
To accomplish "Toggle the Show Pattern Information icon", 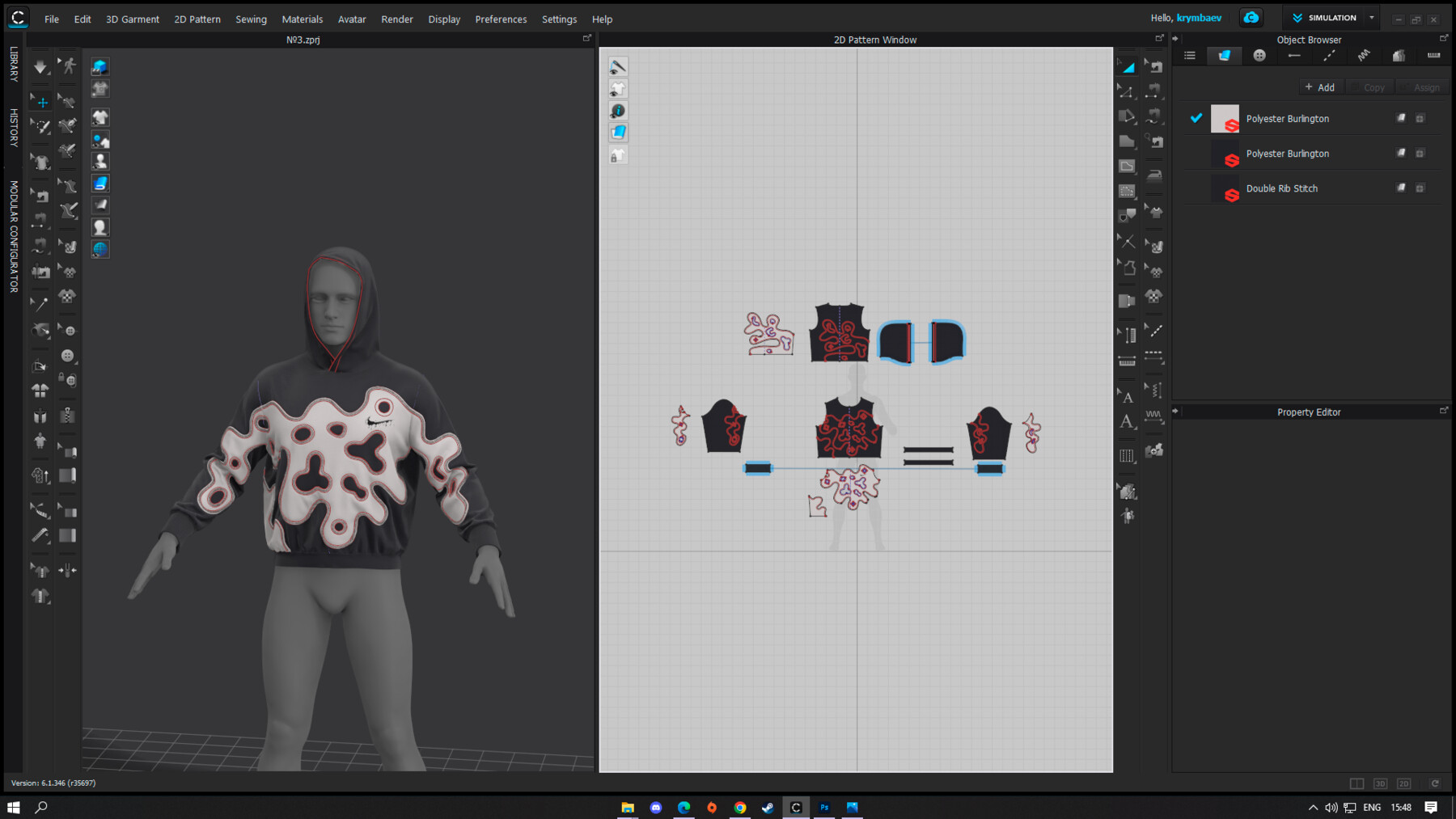I will (x=618, y=110).
